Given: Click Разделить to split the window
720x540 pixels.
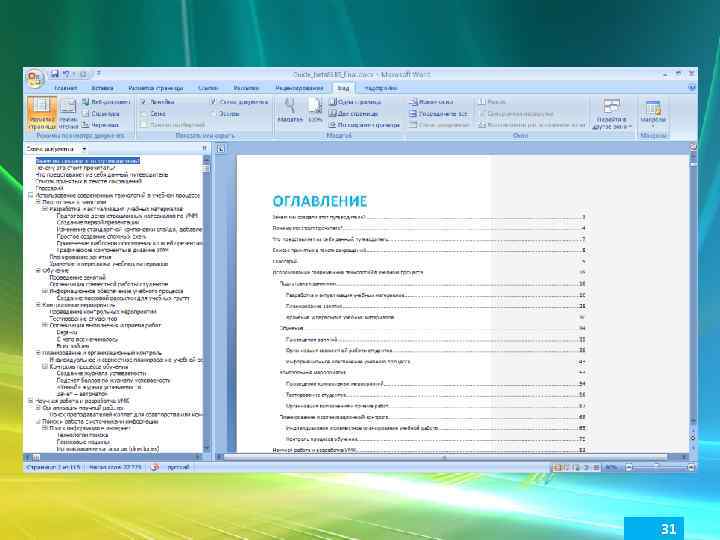Looking at the screenshot, I should pyautogui.click(x=492, y=102).
